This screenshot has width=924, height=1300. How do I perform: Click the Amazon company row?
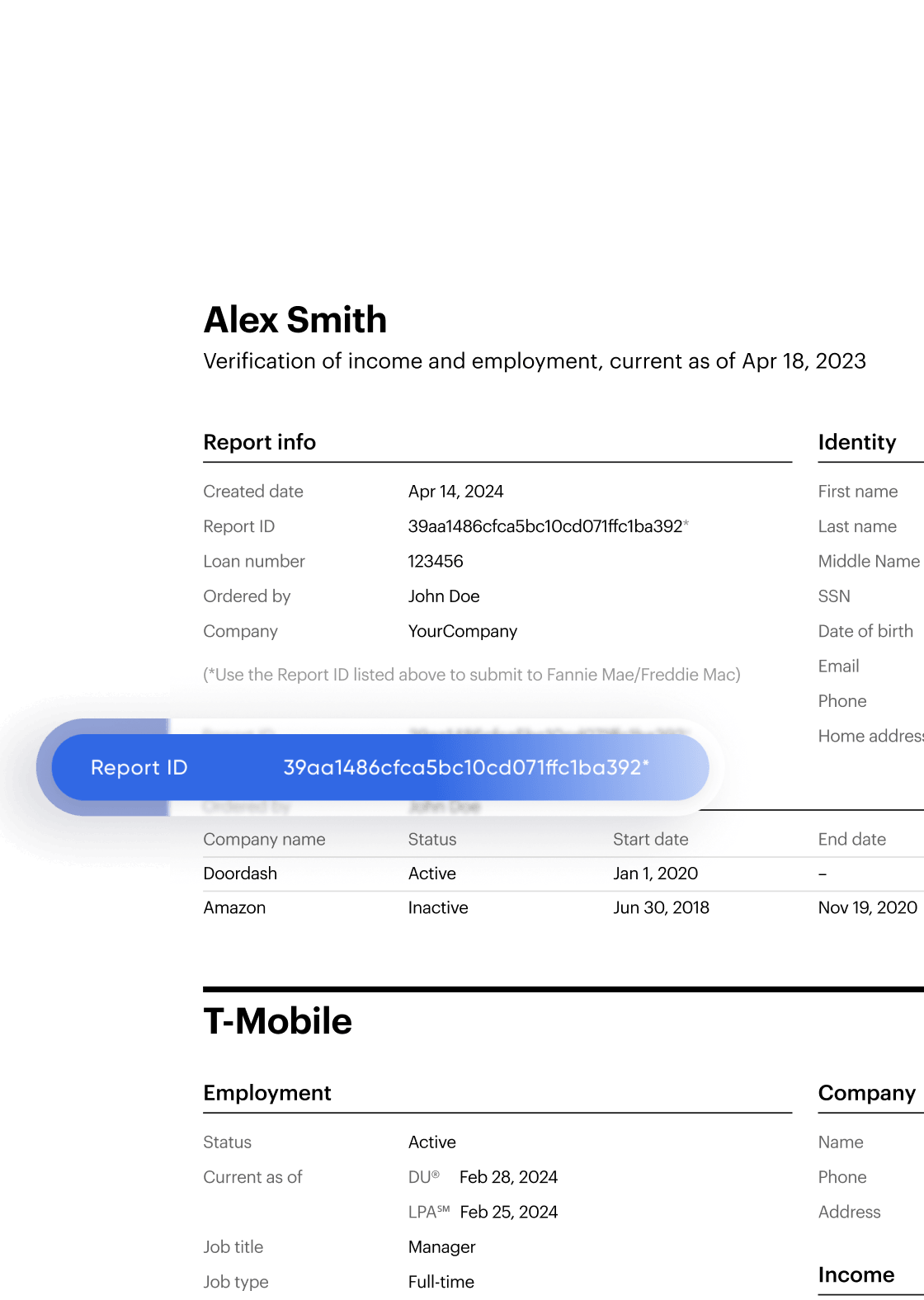pos(563,907)
